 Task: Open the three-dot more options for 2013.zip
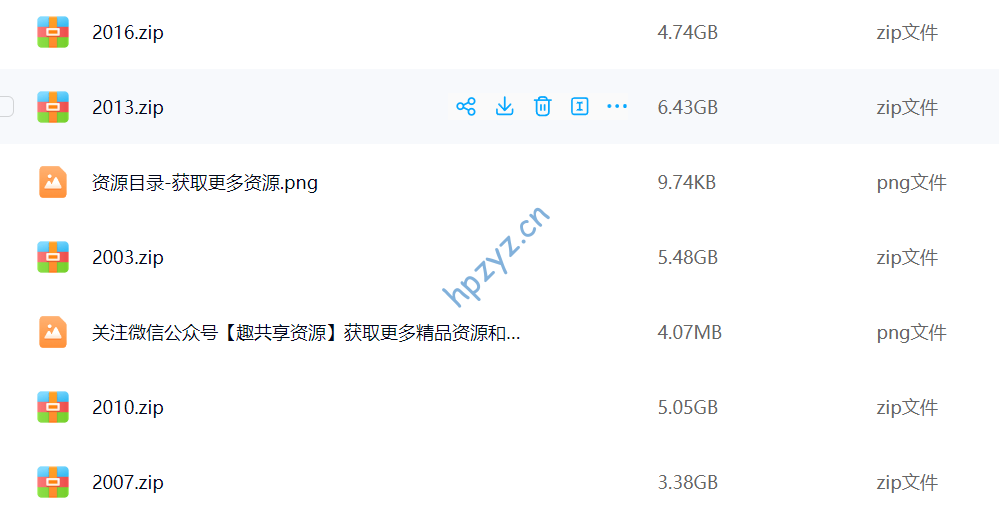tap(617, 106)
